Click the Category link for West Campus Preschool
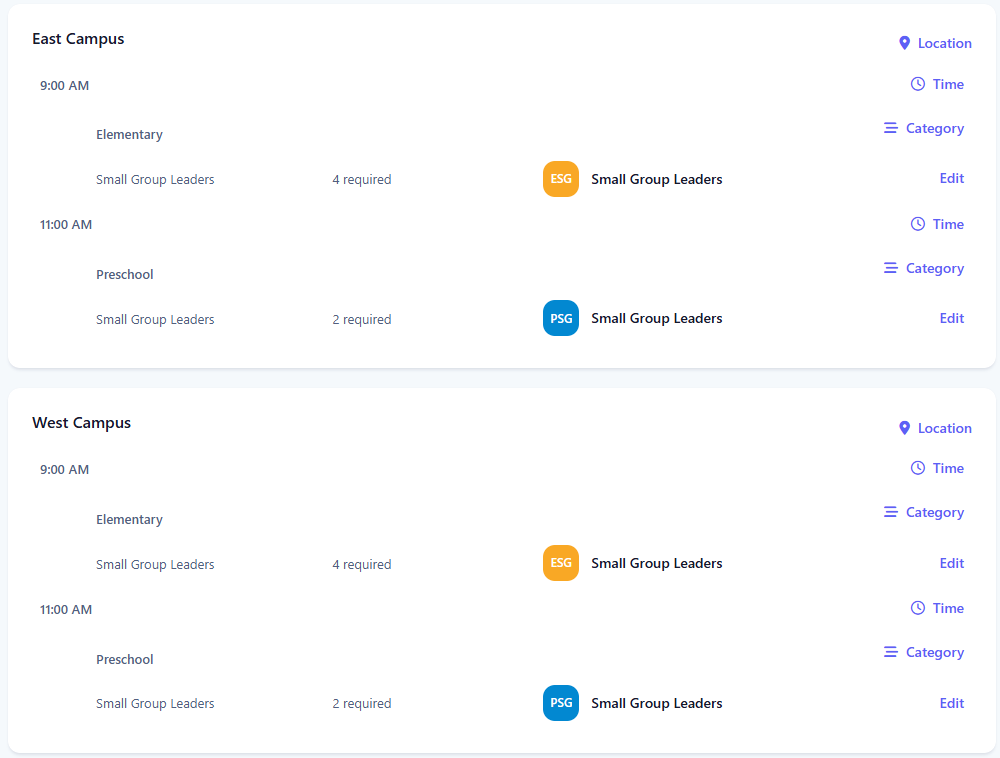The width and height of the screenshot is (1000, 758). point(935,652)
